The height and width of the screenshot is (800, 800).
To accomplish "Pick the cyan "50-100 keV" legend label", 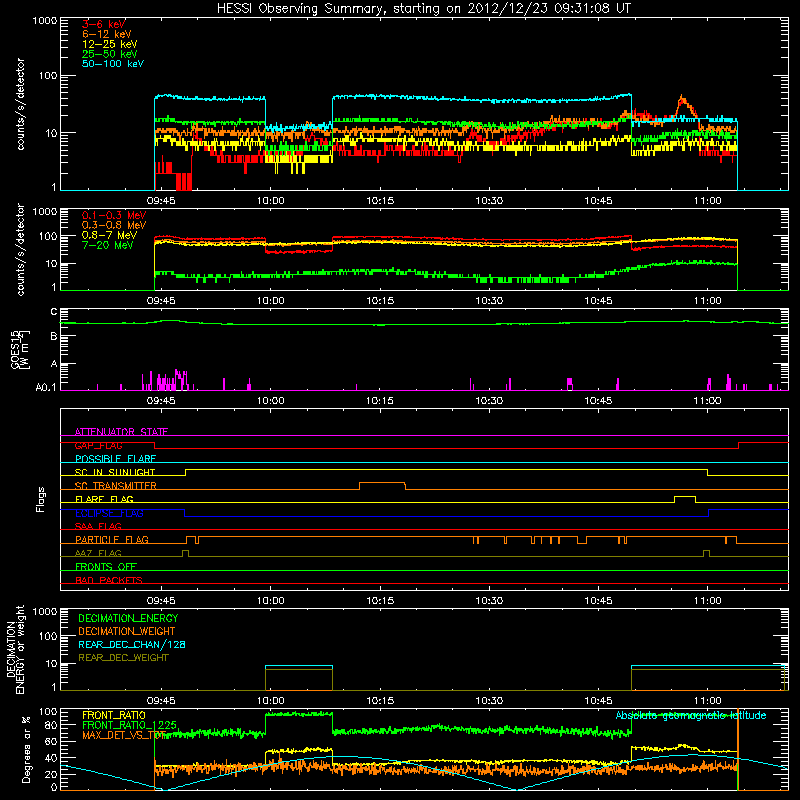I will click(112, 64).
